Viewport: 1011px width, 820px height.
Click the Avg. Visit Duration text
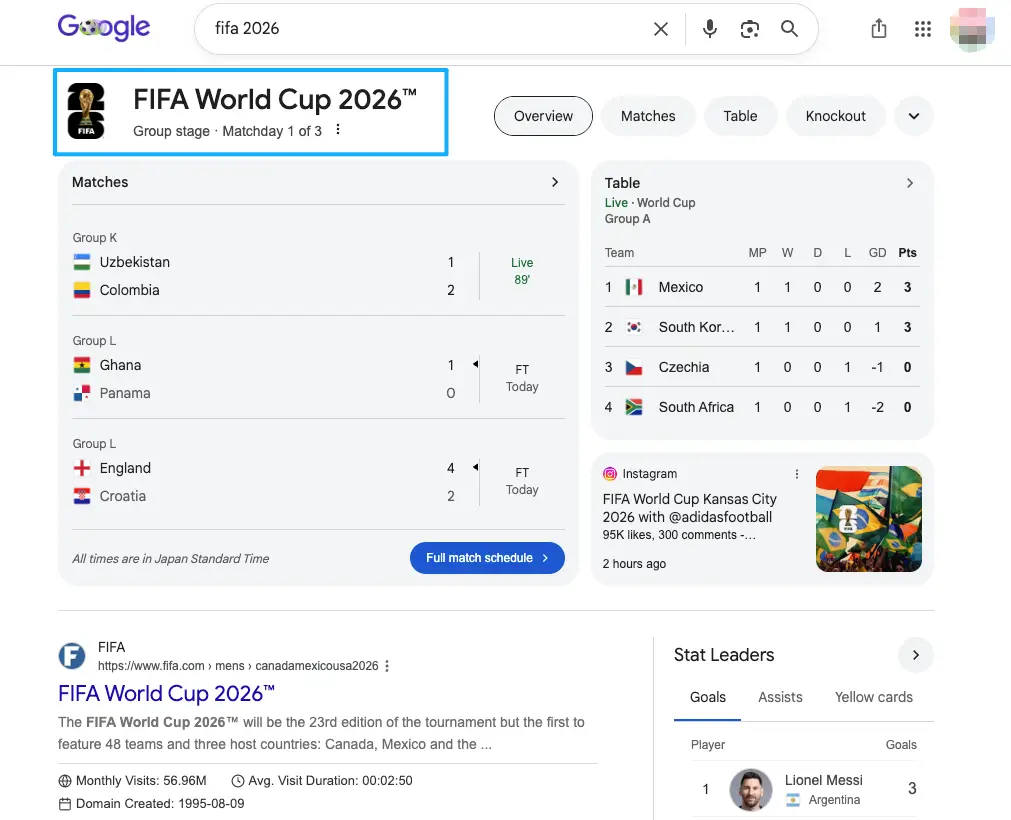[330, 781]
